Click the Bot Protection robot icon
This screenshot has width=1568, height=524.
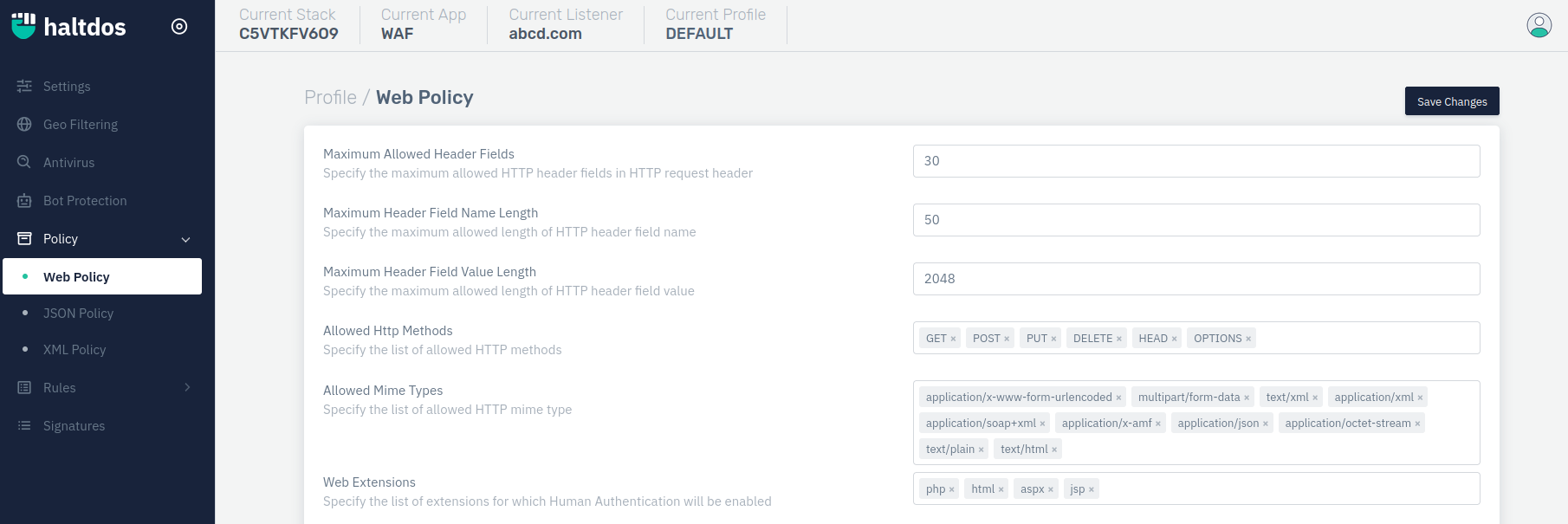[24, 200]
